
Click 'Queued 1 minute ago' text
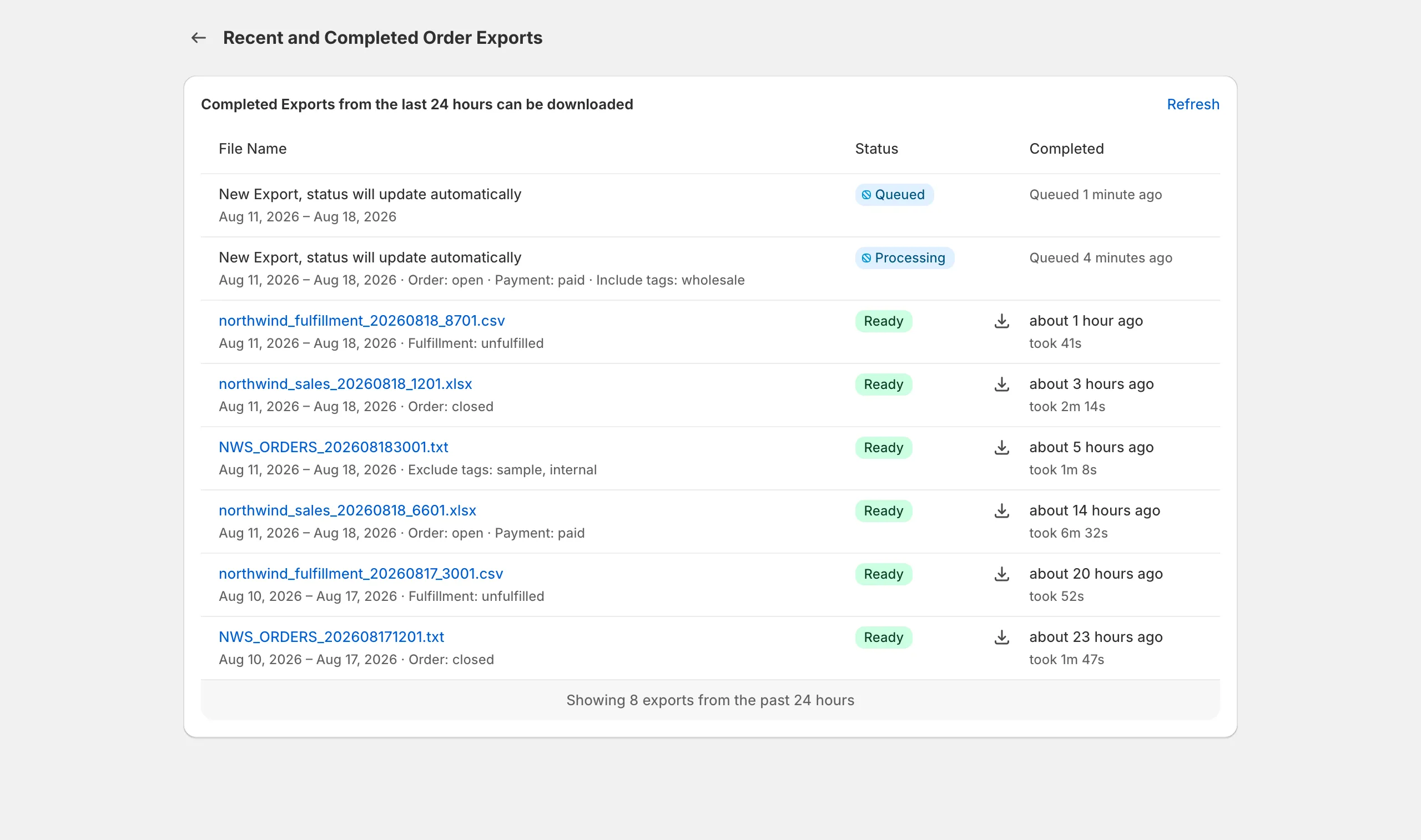[x=1096, y=195]
